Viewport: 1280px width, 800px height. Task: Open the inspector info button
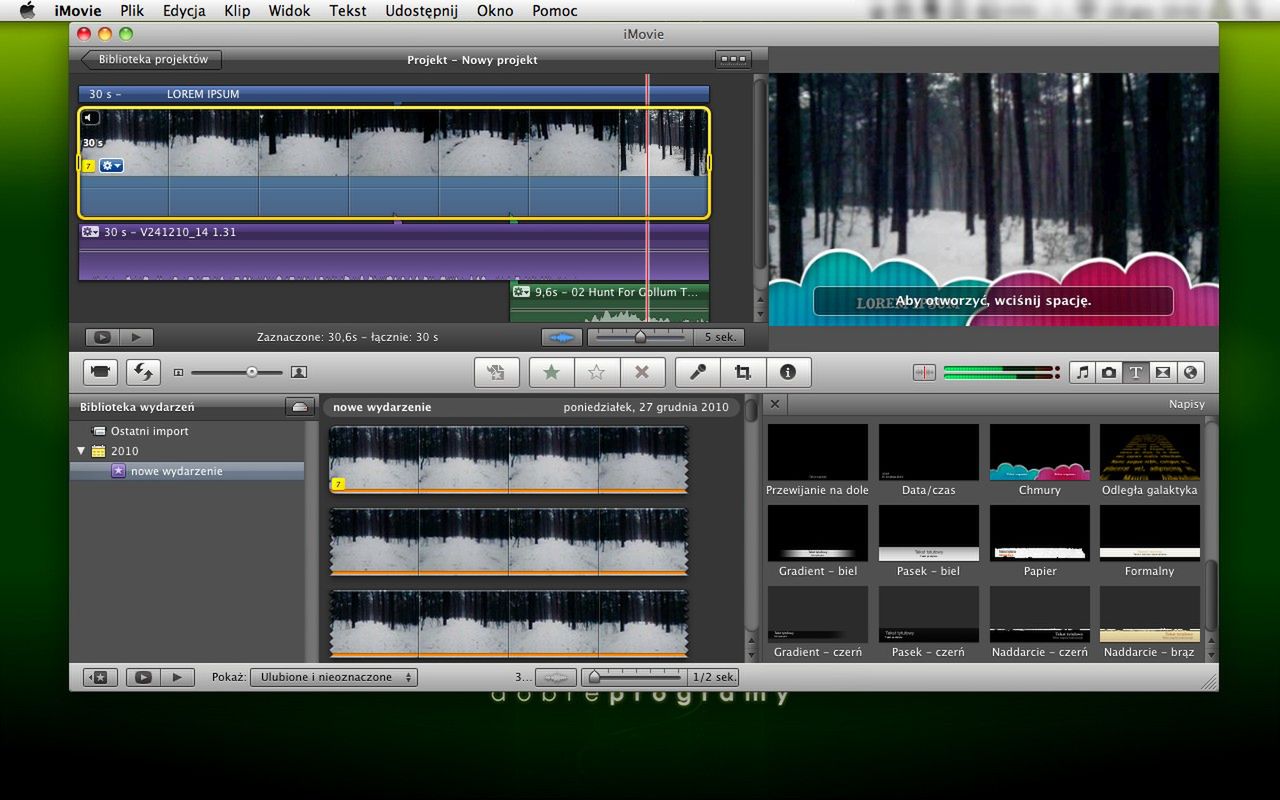(x=788, y=372)
